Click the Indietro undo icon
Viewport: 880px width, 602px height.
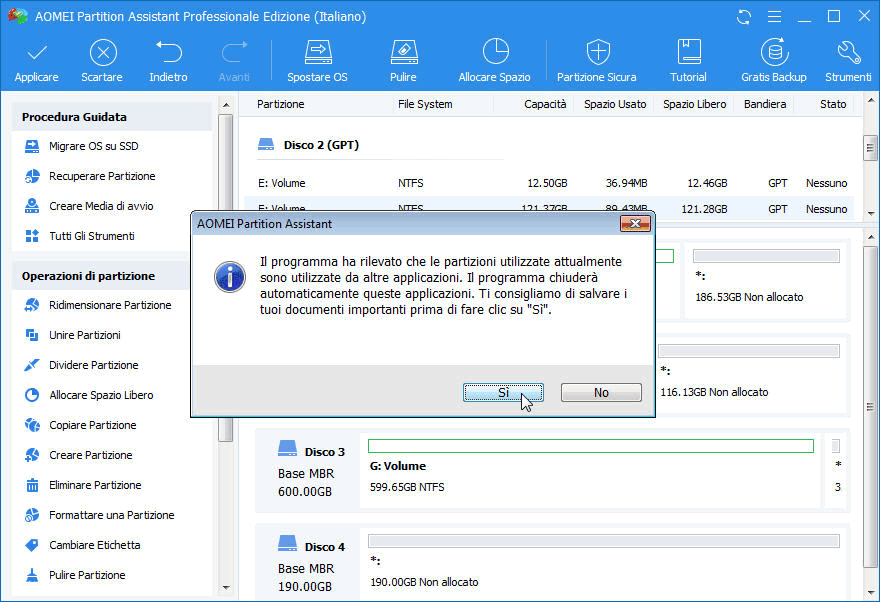(168, 52)
